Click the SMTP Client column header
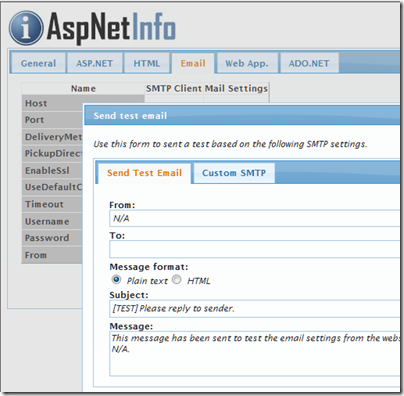 (174, 88)
